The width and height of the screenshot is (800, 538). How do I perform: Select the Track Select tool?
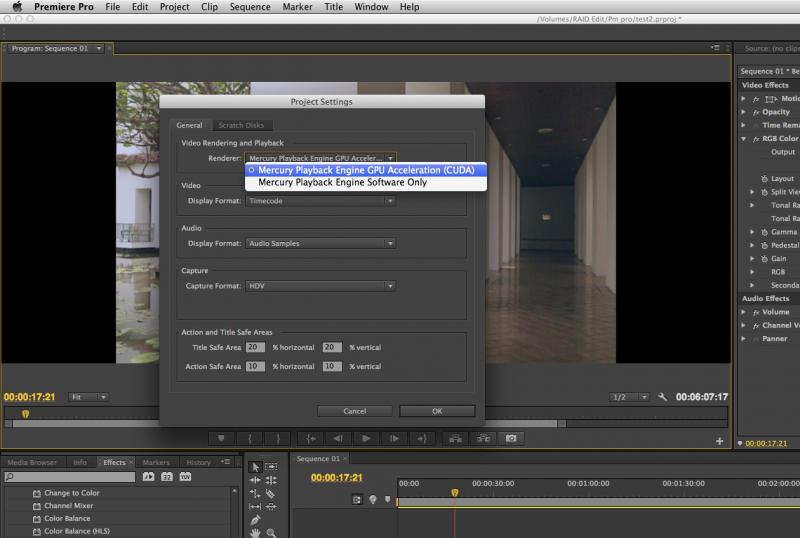pyautogui.click(x=271, y=467)
